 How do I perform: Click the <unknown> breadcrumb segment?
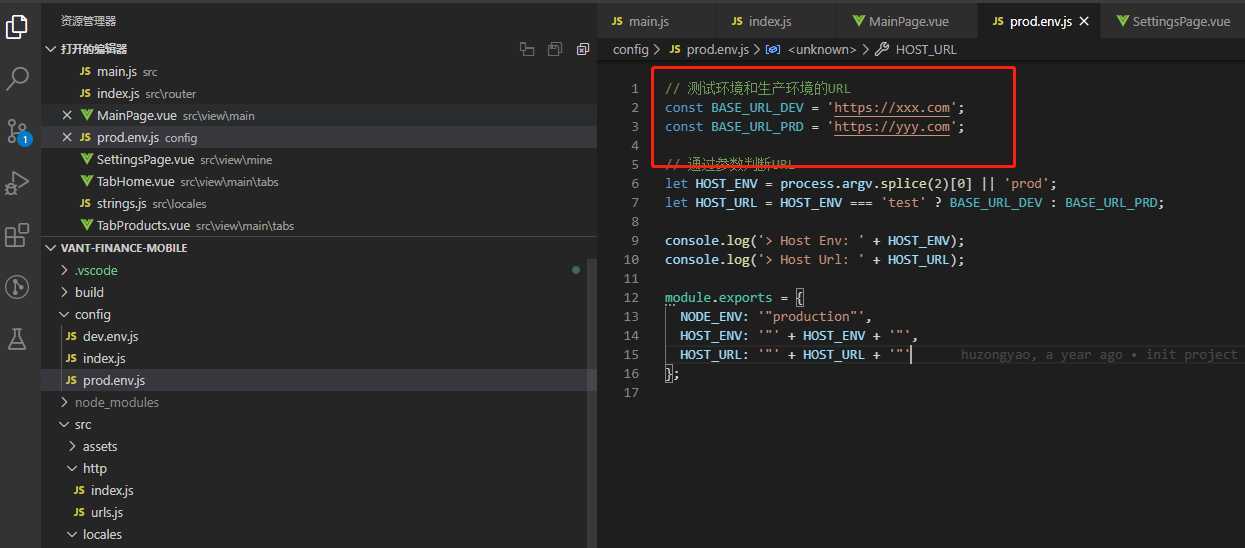[821, 49]
